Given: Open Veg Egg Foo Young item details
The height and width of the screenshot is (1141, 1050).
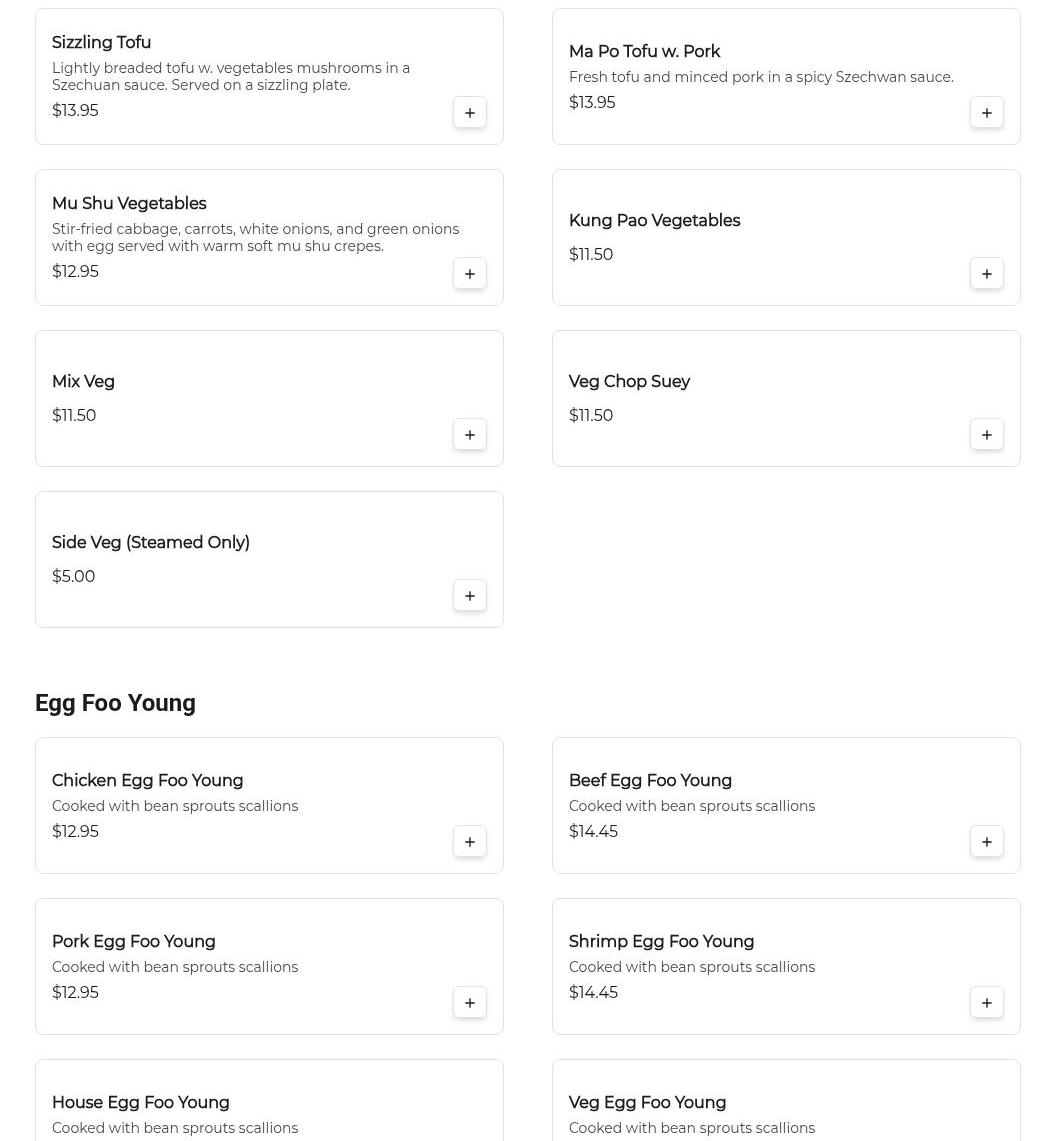Looking at the screenshot, I should coord(647,1103).
